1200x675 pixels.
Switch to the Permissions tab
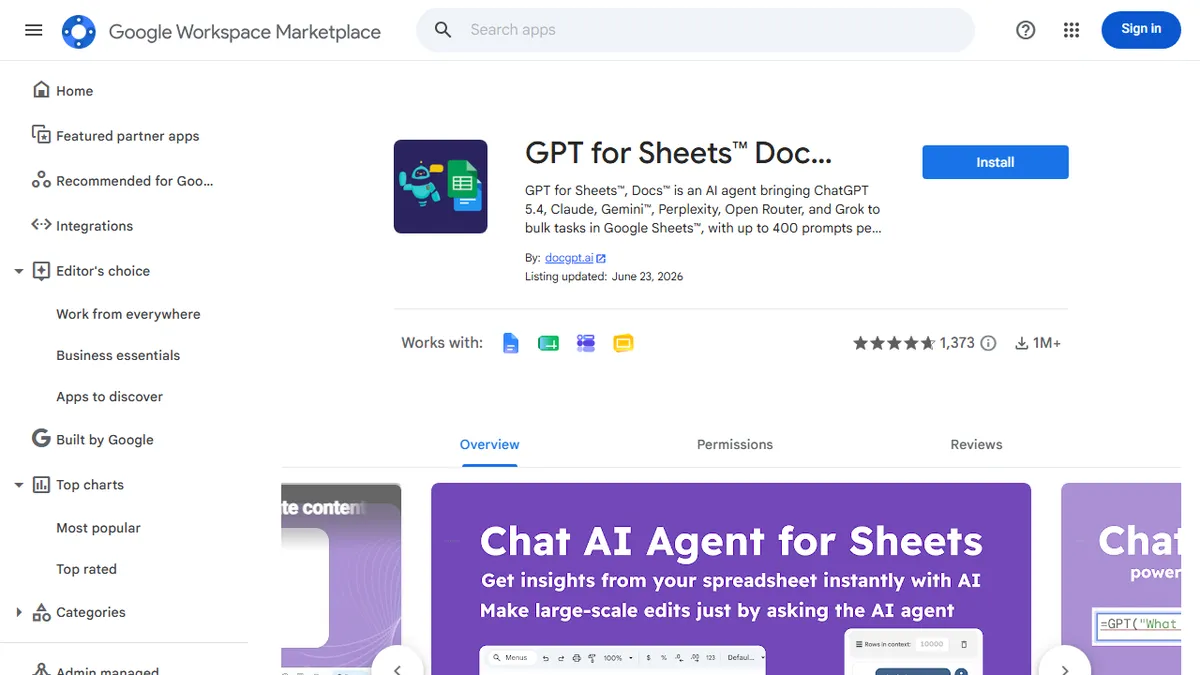click(x=735, y=444)
